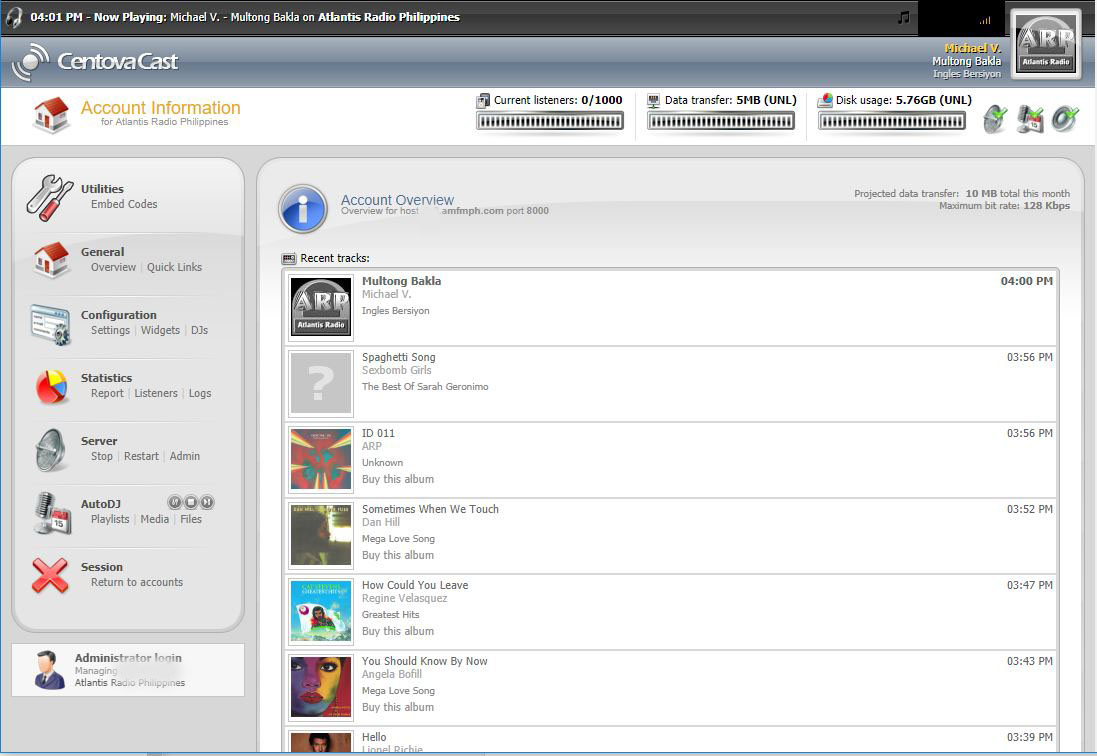The image size is (1097, 756).
Task: Click the Current listeners meter bar
Action: coord(550,122)
